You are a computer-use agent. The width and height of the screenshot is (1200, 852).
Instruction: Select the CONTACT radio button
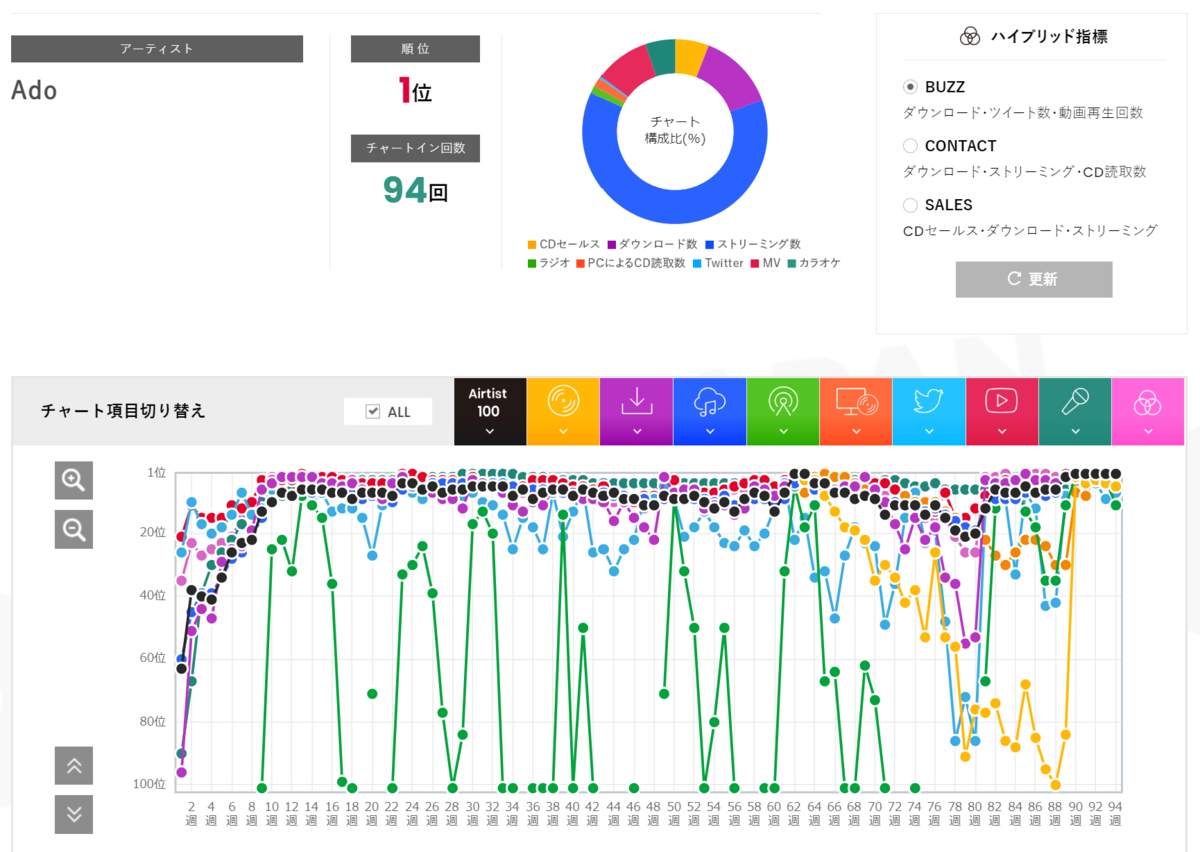click(x=910, y=146)
